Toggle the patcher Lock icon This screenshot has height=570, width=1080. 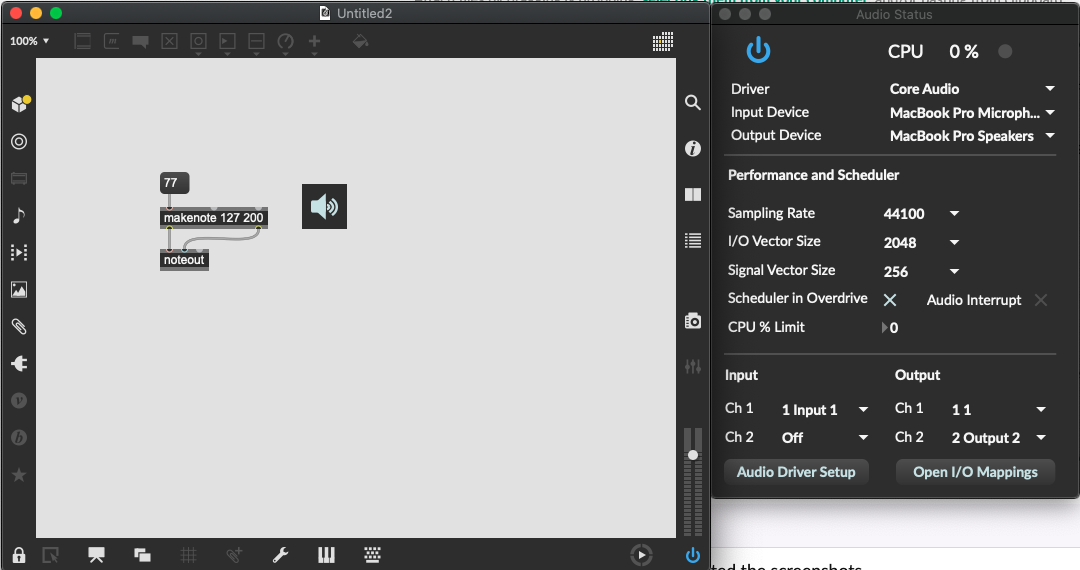click(19, 555)
